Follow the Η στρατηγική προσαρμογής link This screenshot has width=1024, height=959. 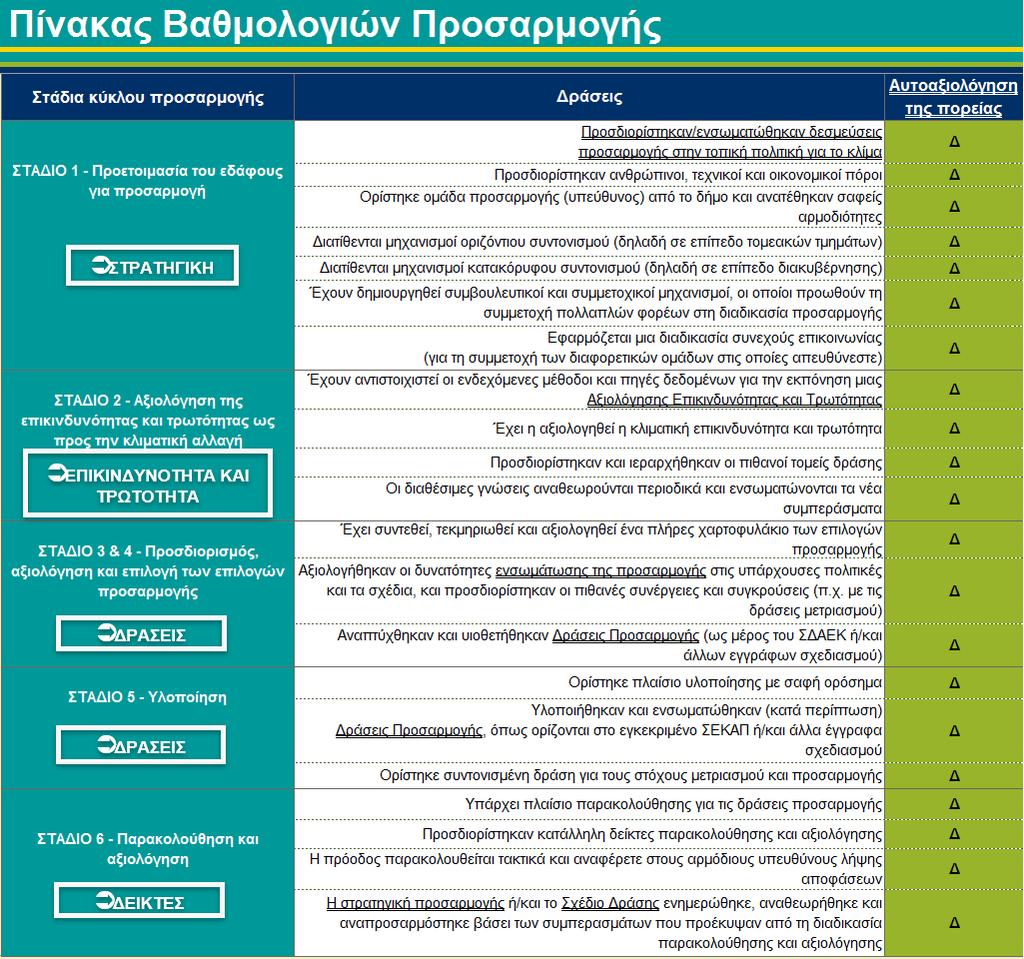pos(415,903)
